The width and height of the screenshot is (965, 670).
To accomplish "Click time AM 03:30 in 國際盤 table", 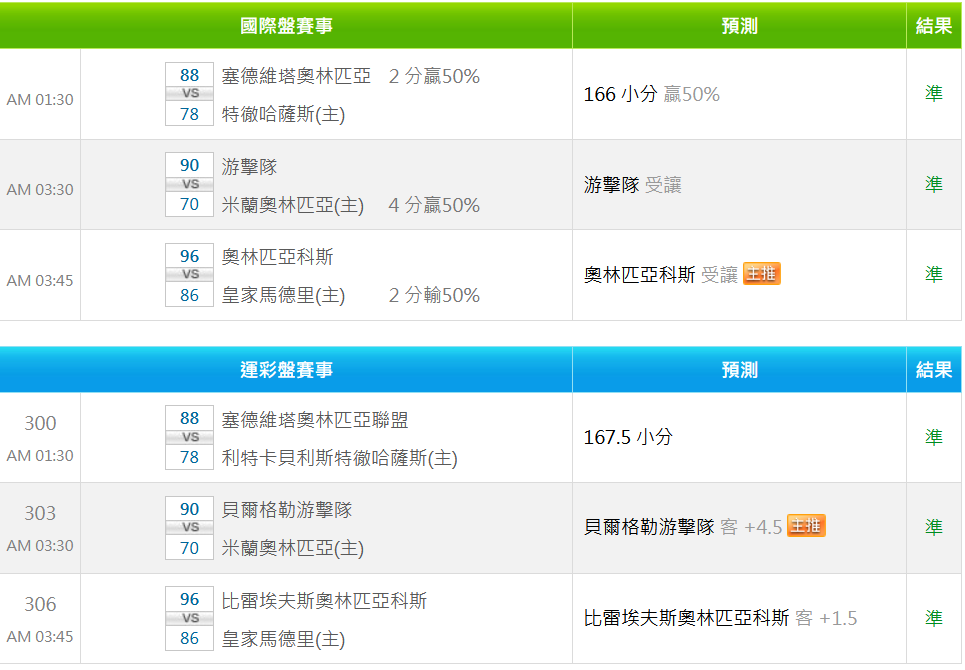I will coord(40,189).
